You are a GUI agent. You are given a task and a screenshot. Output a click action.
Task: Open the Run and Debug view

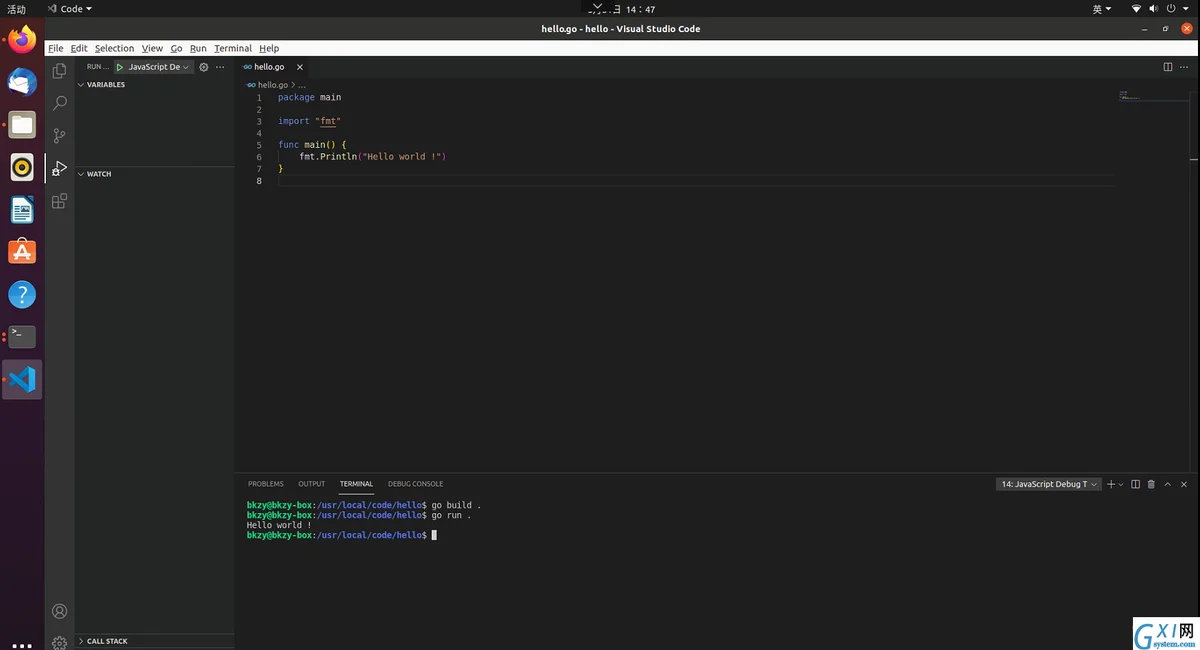pos(59,168)
